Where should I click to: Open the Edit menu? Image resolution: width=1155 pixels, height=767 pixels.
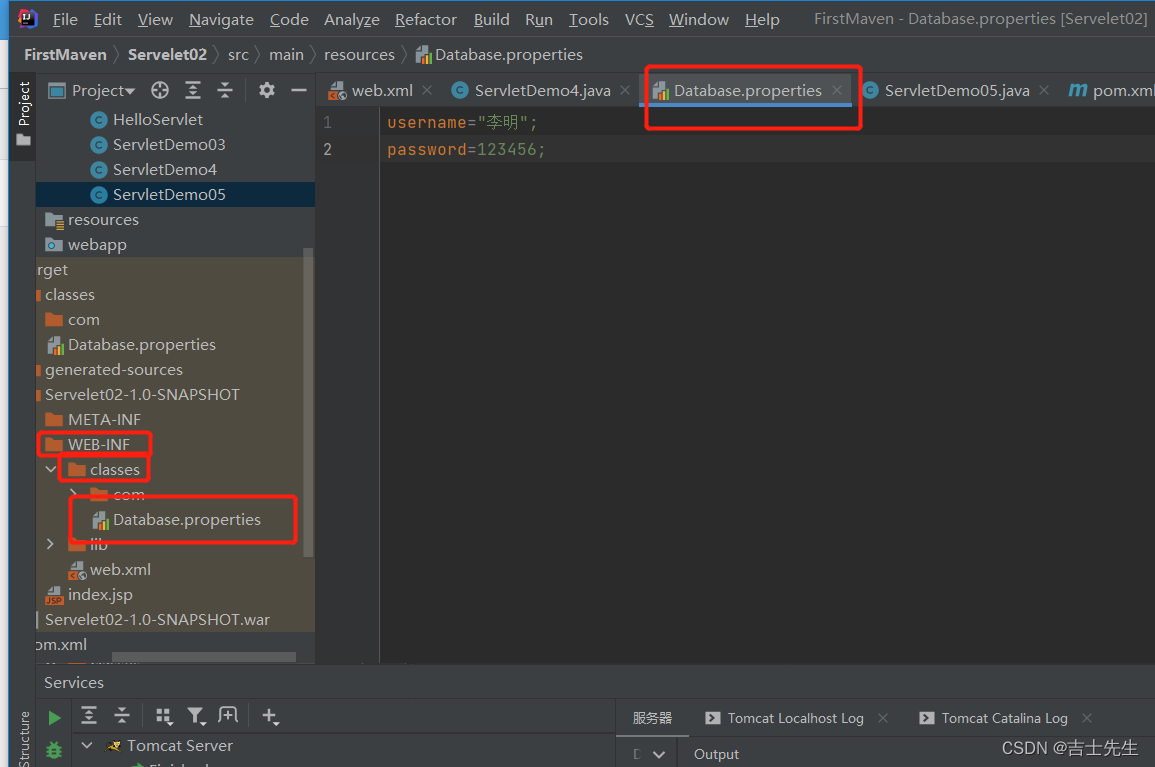pyautogui.click(x=108, y=19)
